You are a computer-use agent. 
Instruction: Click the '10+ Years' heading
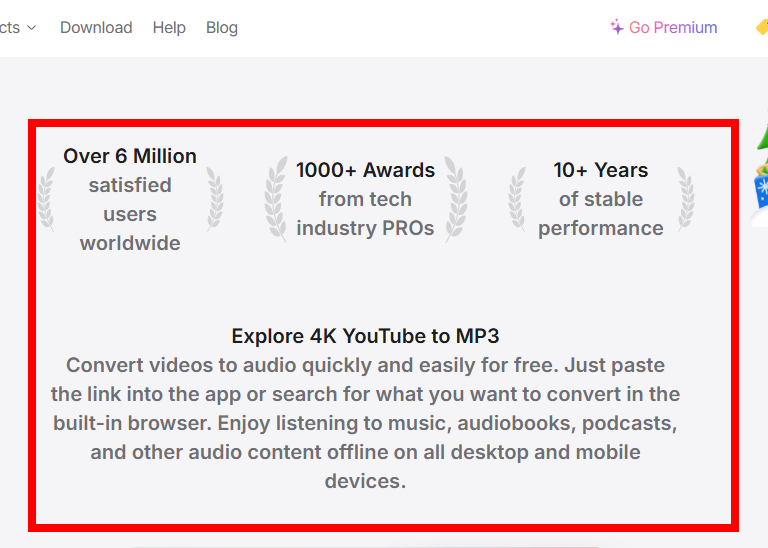(x=601, y=170)
